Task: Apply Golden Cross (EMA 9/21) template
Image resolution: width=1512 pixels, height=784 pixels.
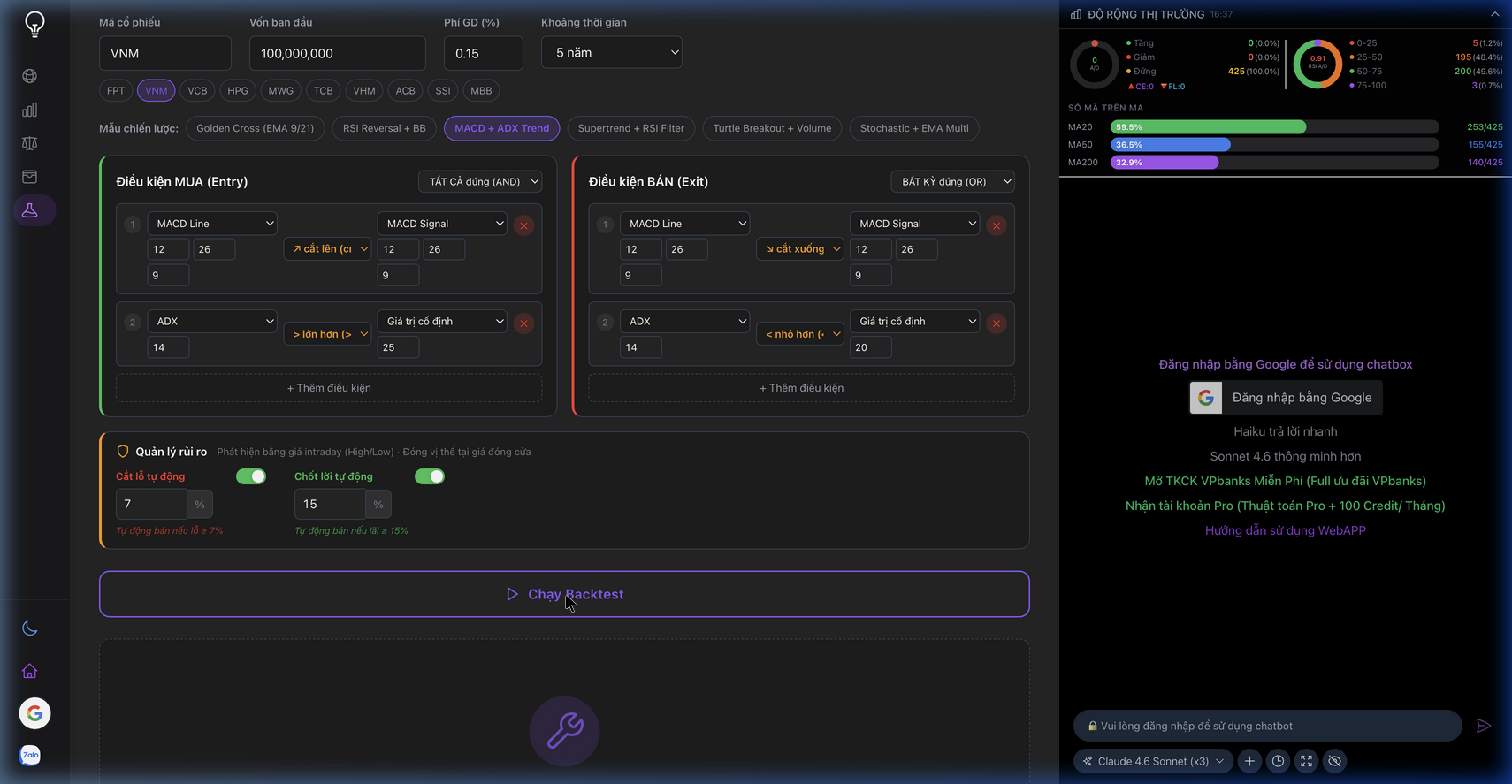Action: [x=256, y=128]
